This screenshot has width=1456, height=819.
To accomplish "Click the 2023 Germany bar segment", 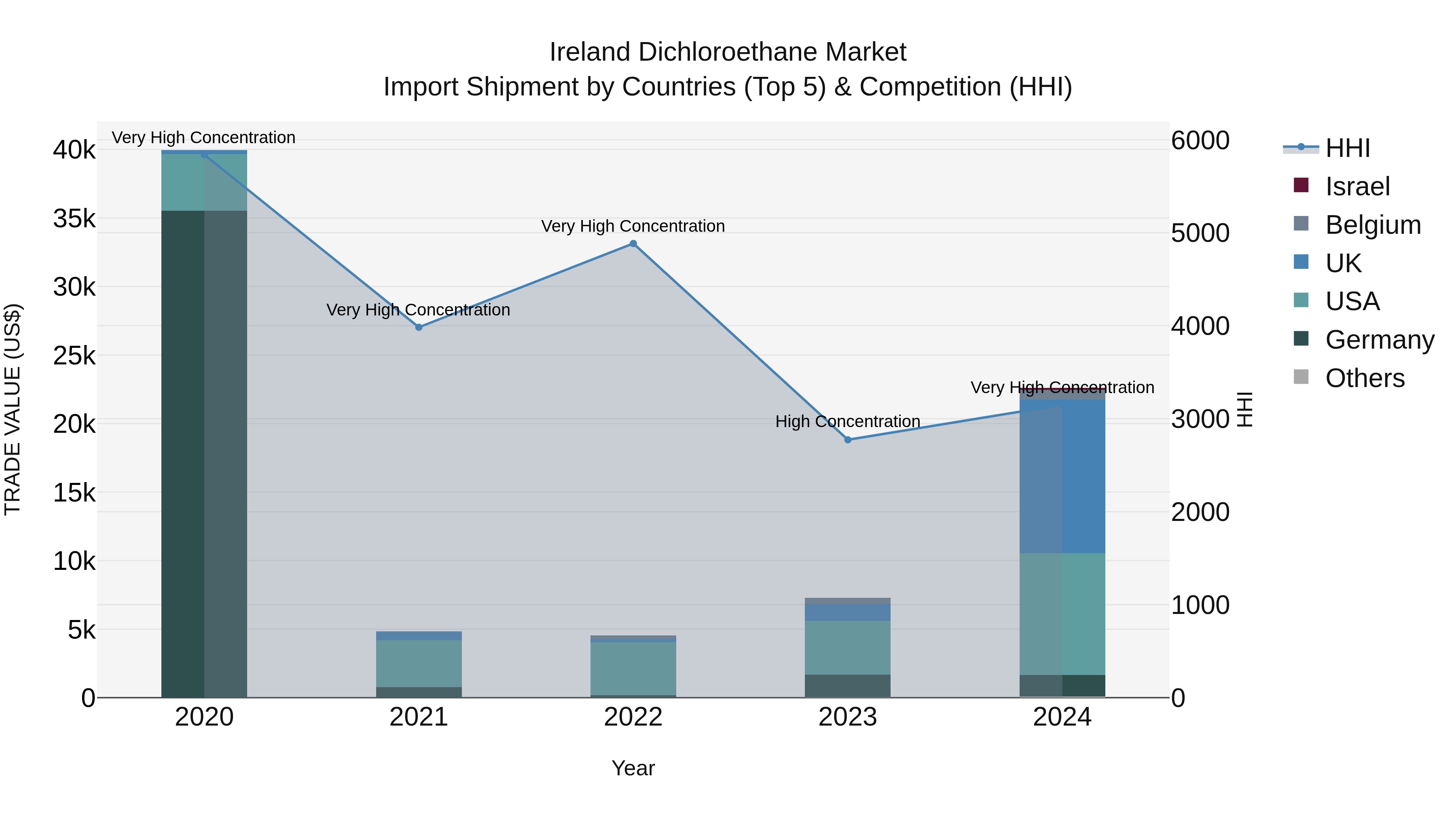I will pos(848,686).
